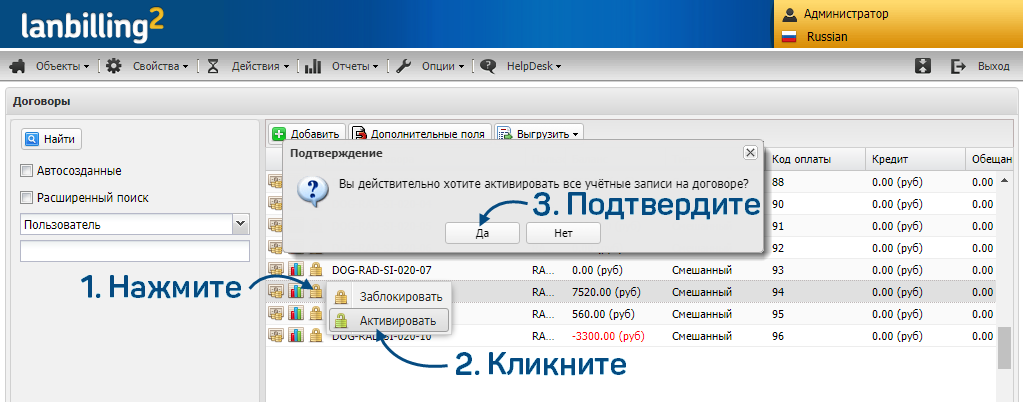
Task: Click the search text input field
Action: [135, 251]
